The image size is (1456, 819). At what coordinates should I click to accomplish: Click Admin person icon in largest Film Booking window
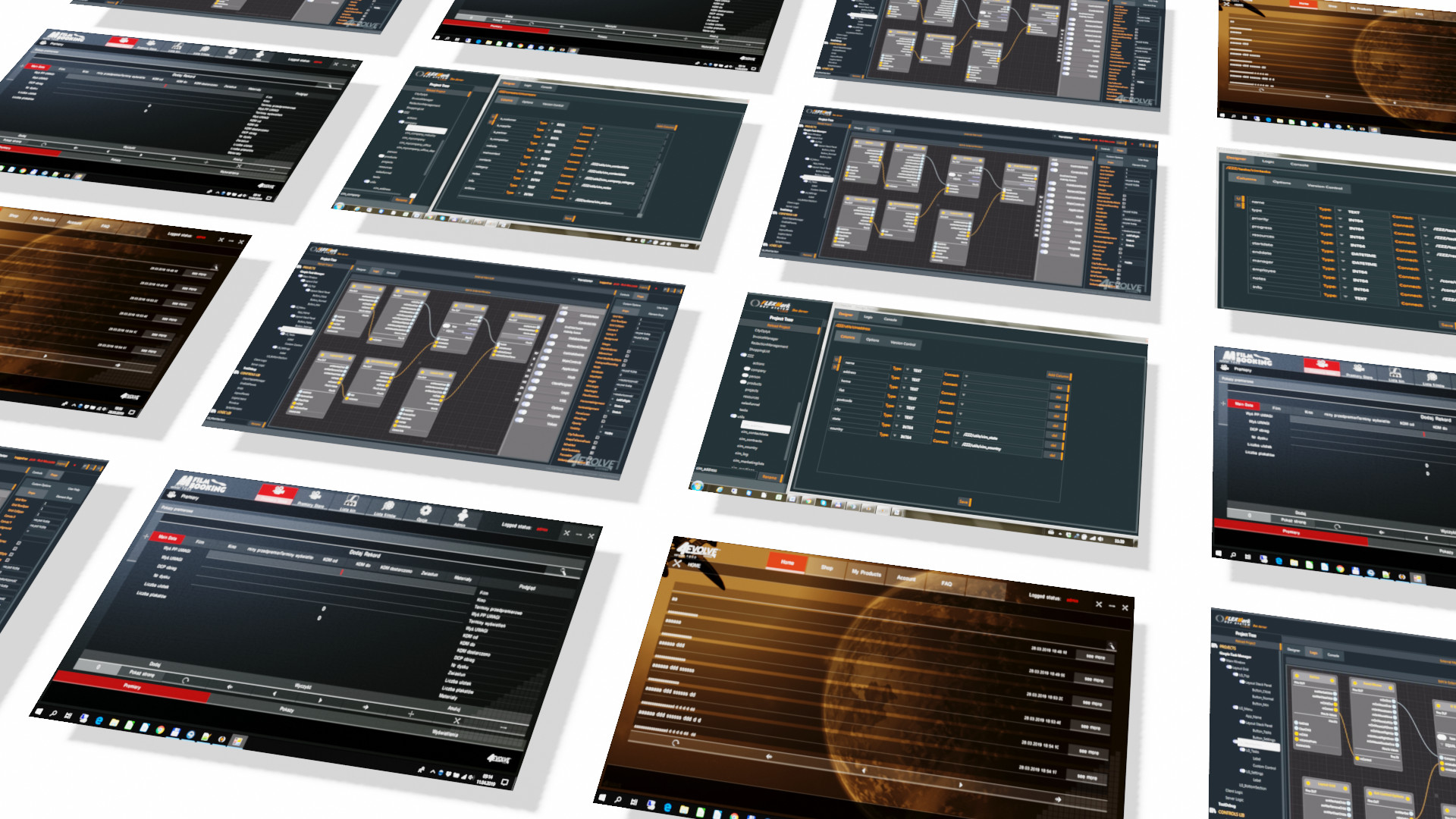point(463,516)
